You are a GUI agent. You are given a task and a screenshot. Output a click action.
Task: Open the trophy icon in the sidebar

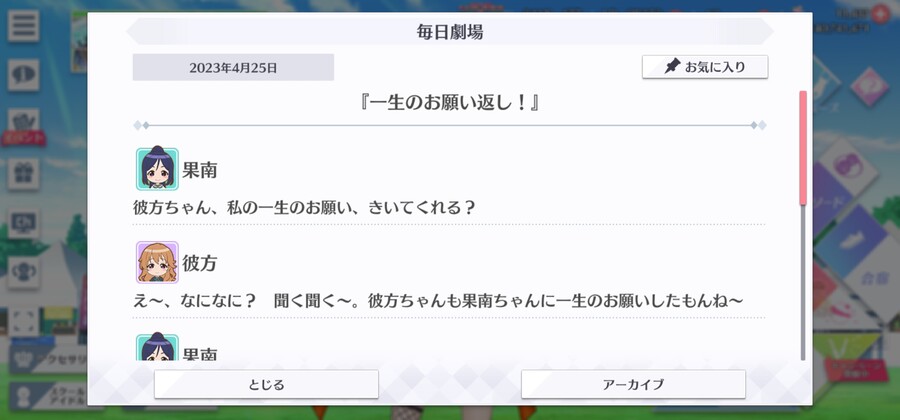(x=24, y=273)
